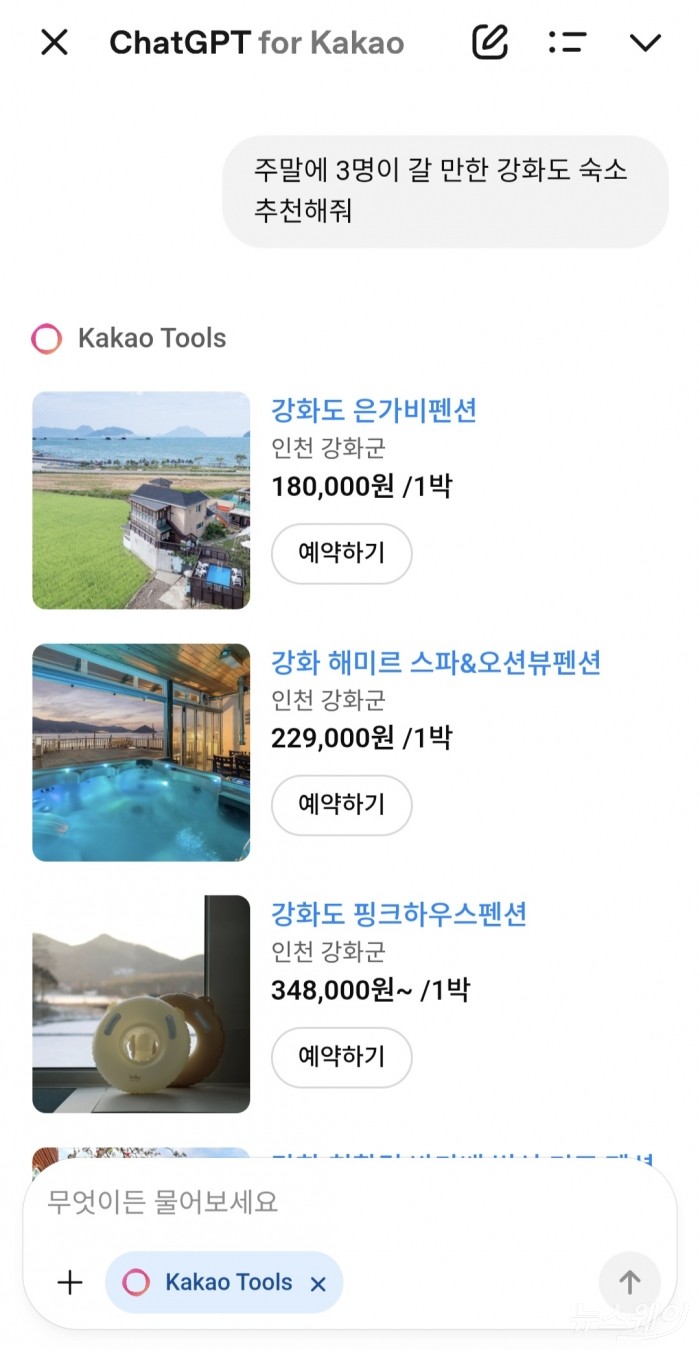The width and height of the screenshot is (700, 1350).
Task: Collapse the chat with the chevron icon
Action: [645, 42]
